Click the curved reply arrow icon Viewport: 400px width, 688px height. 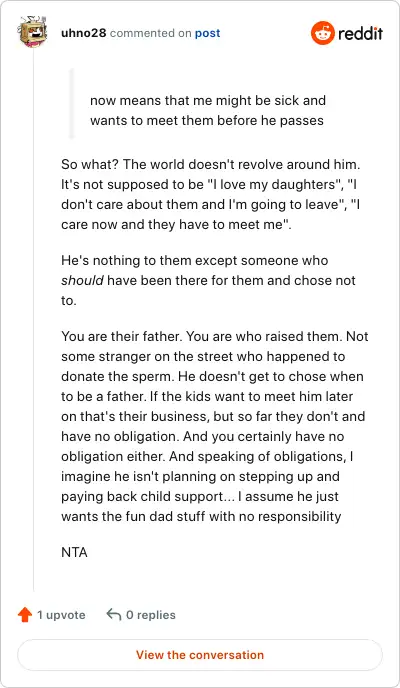(x=114, y=614)
